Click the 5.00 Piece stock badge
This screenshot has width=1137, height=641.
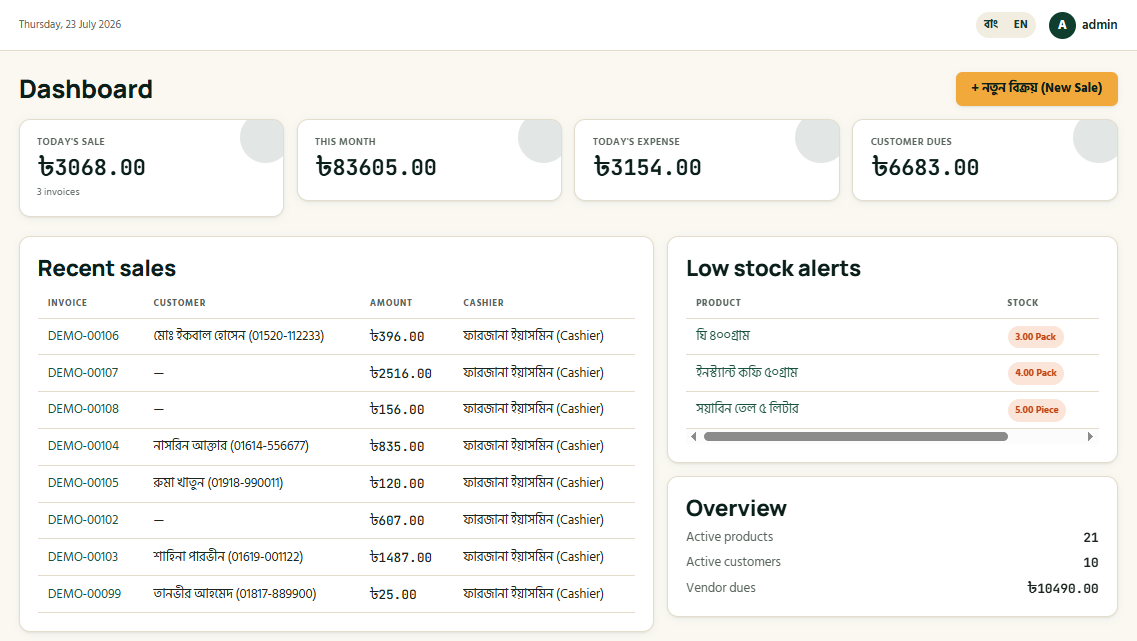[x=1036, y=410]
